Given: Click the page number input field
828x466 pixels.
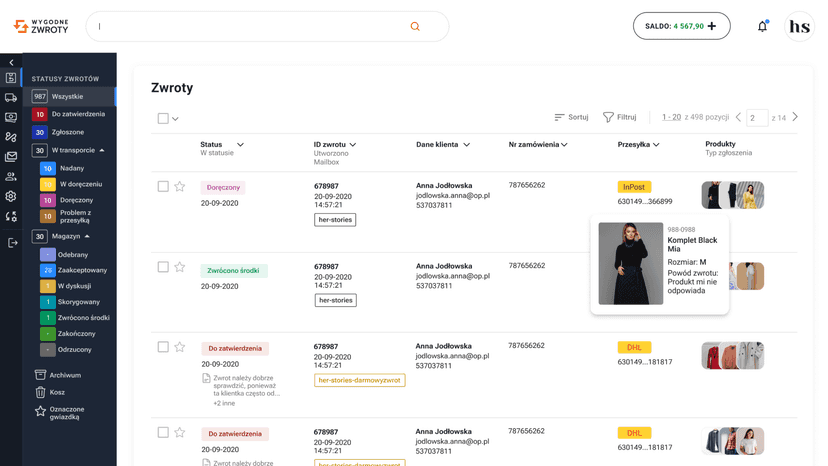Looking at the screenshot, I should (756, 118).
